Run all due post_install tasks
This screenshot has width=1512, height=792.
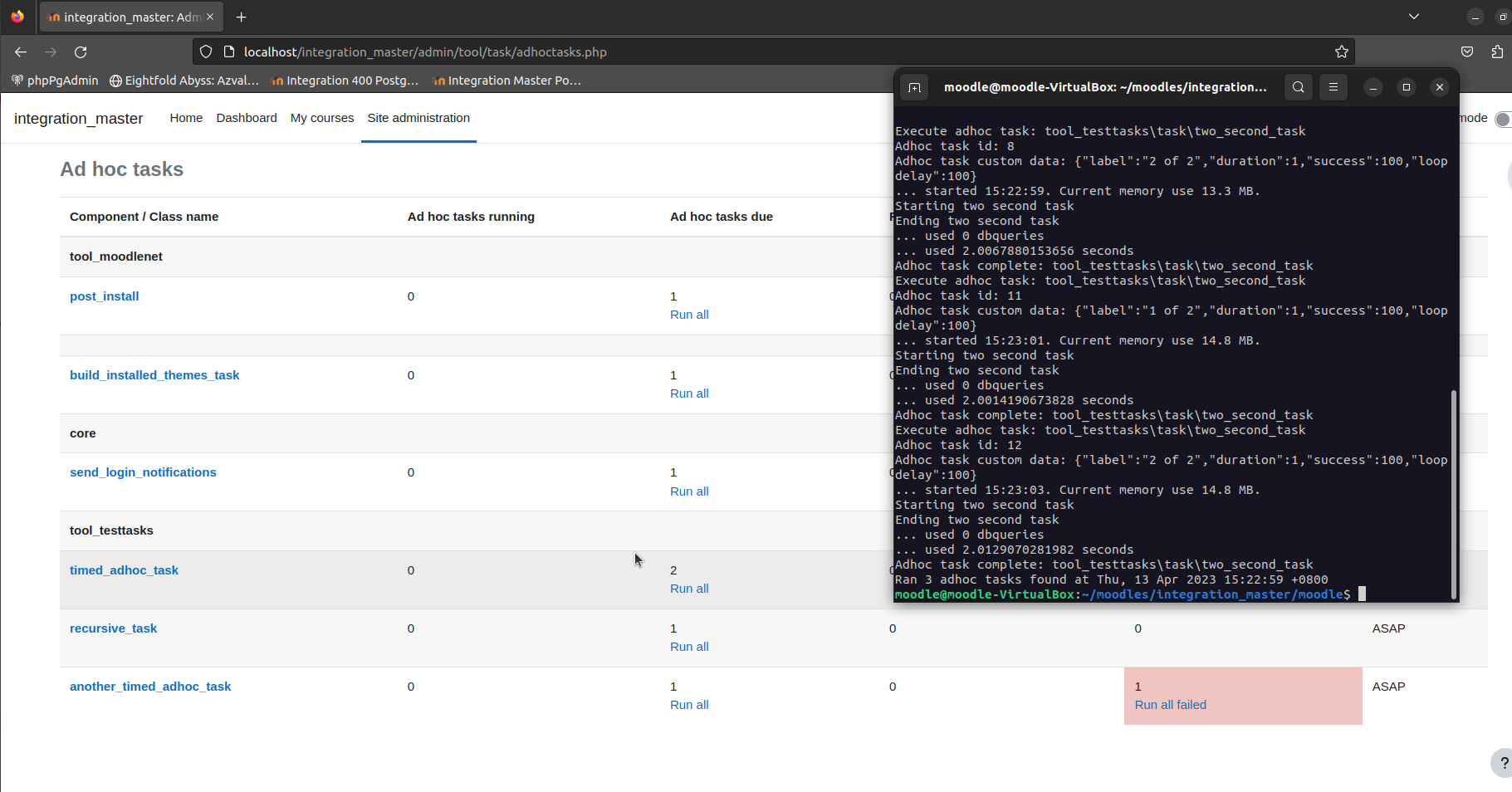[x=689, y=315]
